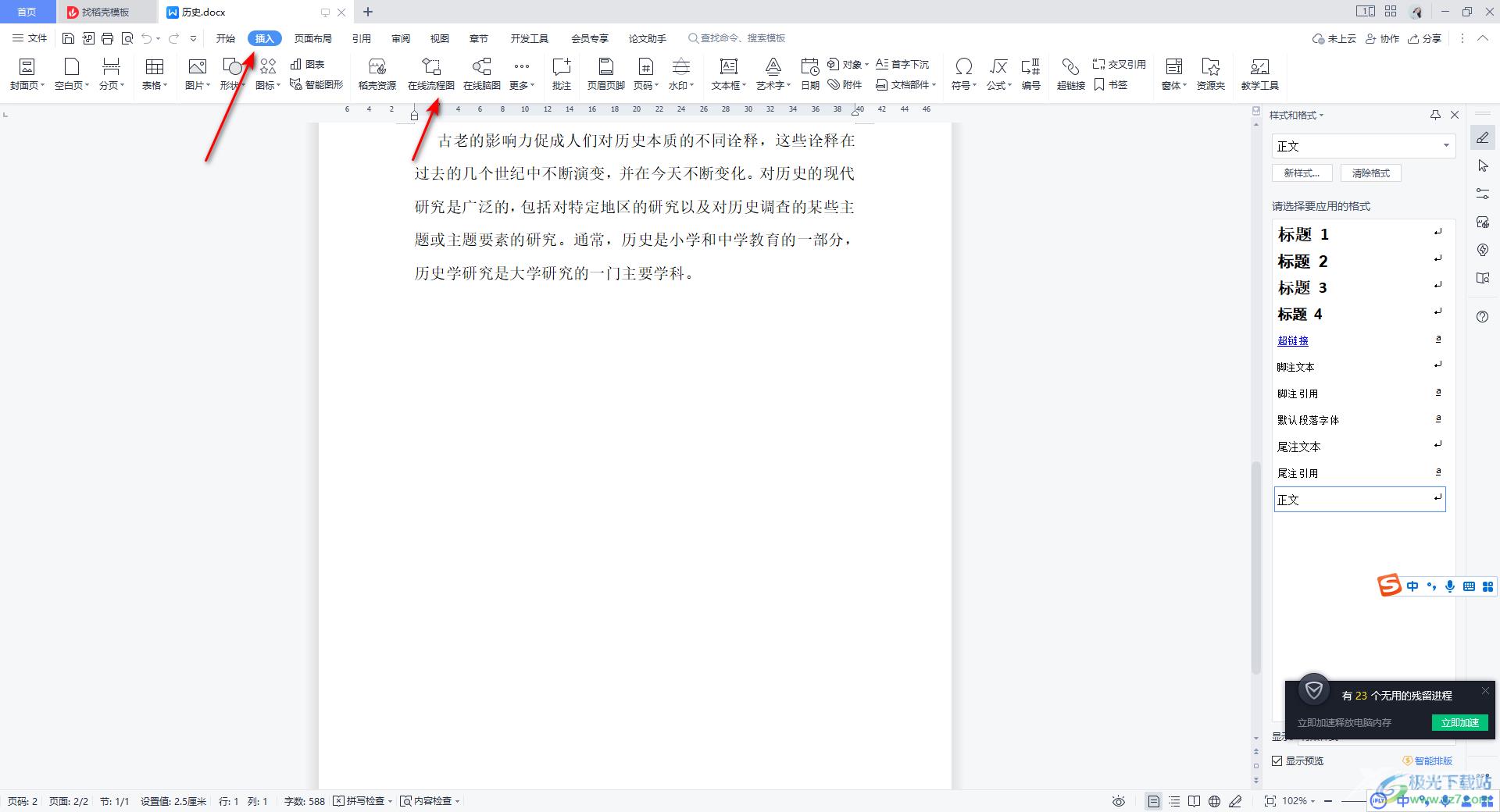Switch to web layout view
Image resolution: width=1500 pixels, height=812 pixels.
click(x=1214, y=801)
